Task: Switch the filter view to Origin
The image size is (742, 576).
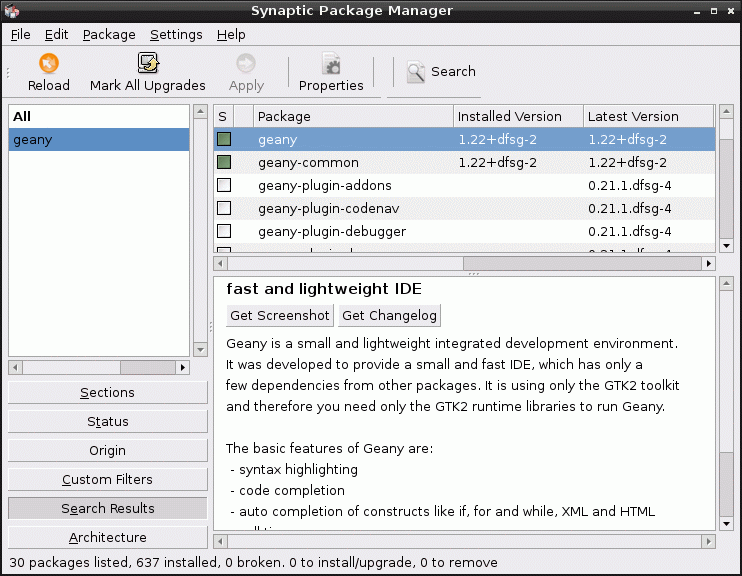Action: [x=107, y=450]
